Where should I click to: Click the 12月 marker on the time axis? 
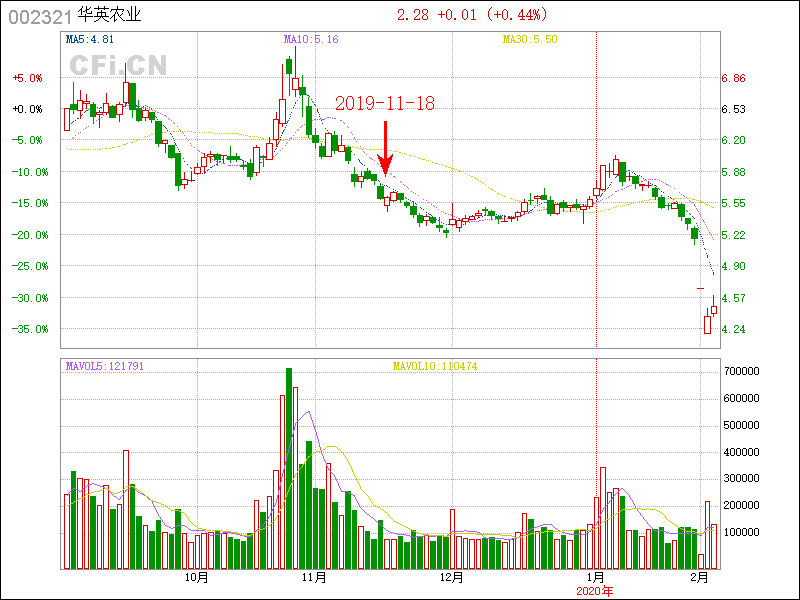(452, 577)
